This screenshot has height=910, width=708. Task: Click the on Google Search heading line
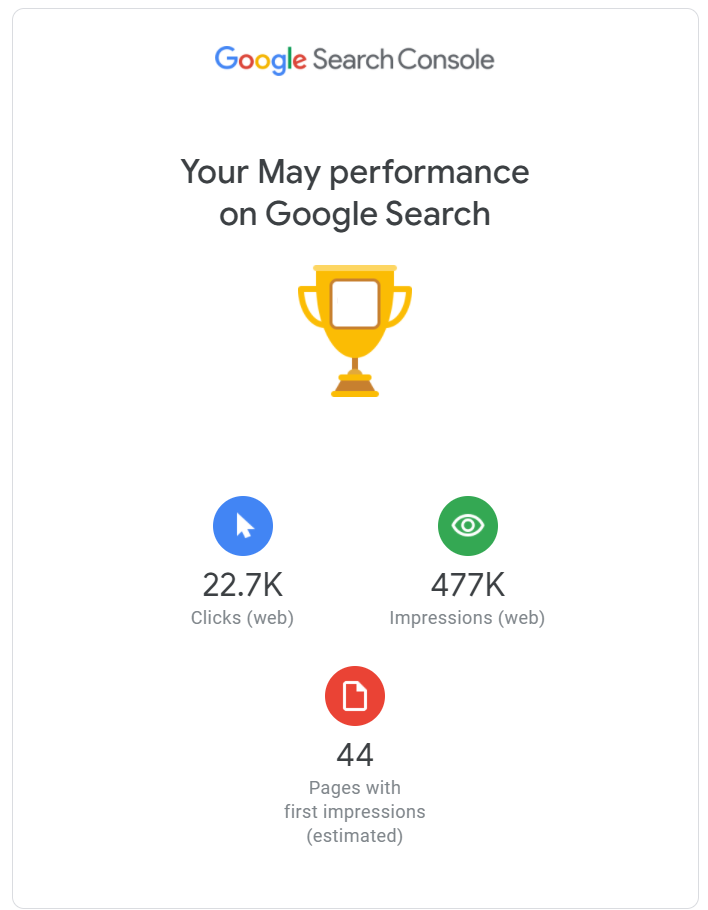[355, 214]
